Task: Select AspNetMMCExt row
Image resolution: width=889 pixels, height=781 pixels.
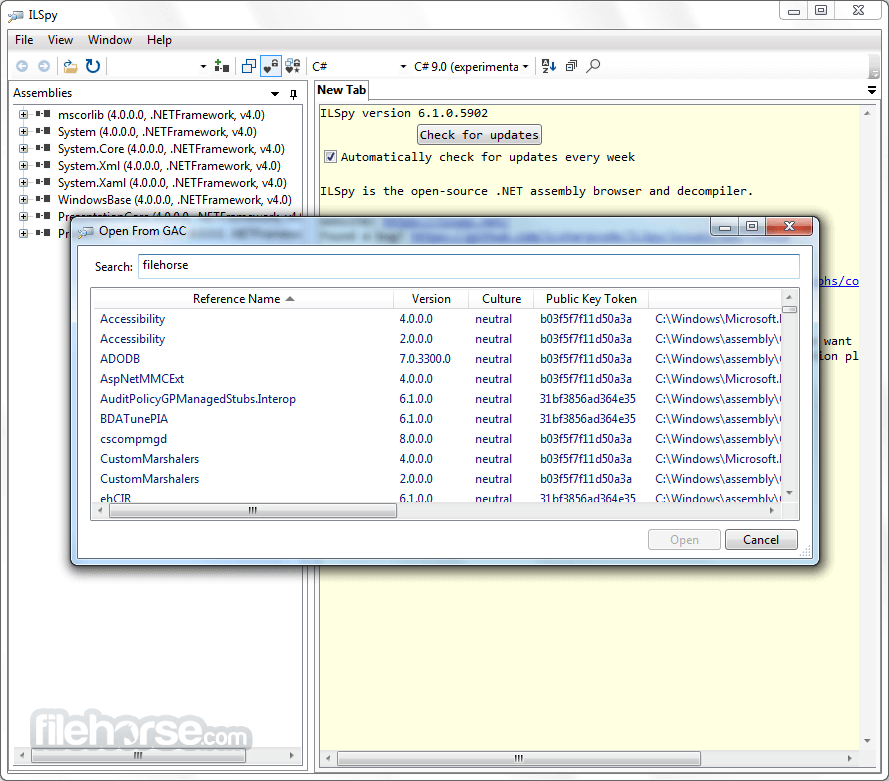Action: [437, 379]
